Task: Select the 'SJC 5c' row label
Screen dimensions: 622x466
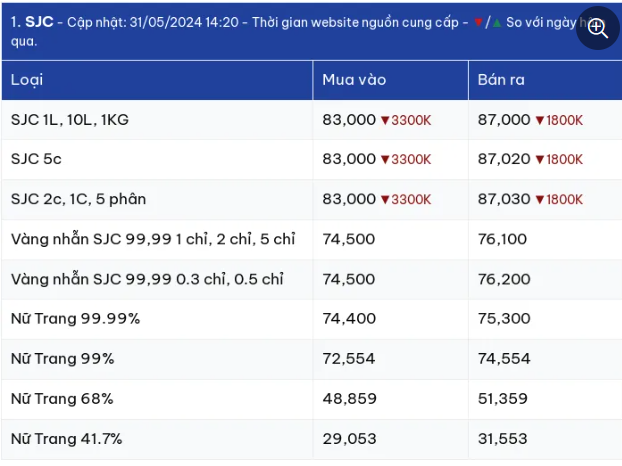Action: pyautogui.click(x=36, y=159)
